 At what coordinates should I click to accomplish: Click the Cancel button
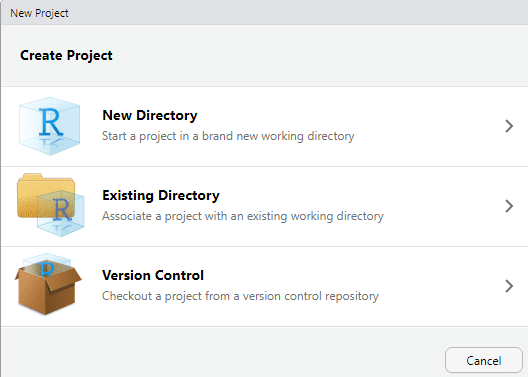click(484, 361)
